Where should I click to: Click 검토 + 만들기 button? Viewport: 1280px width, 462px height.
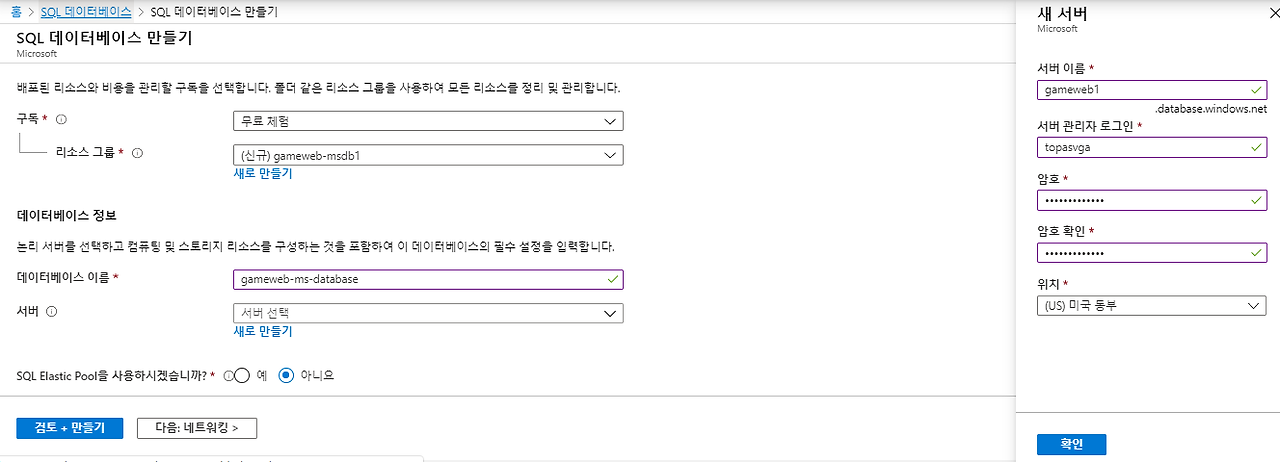coord(69,428)
